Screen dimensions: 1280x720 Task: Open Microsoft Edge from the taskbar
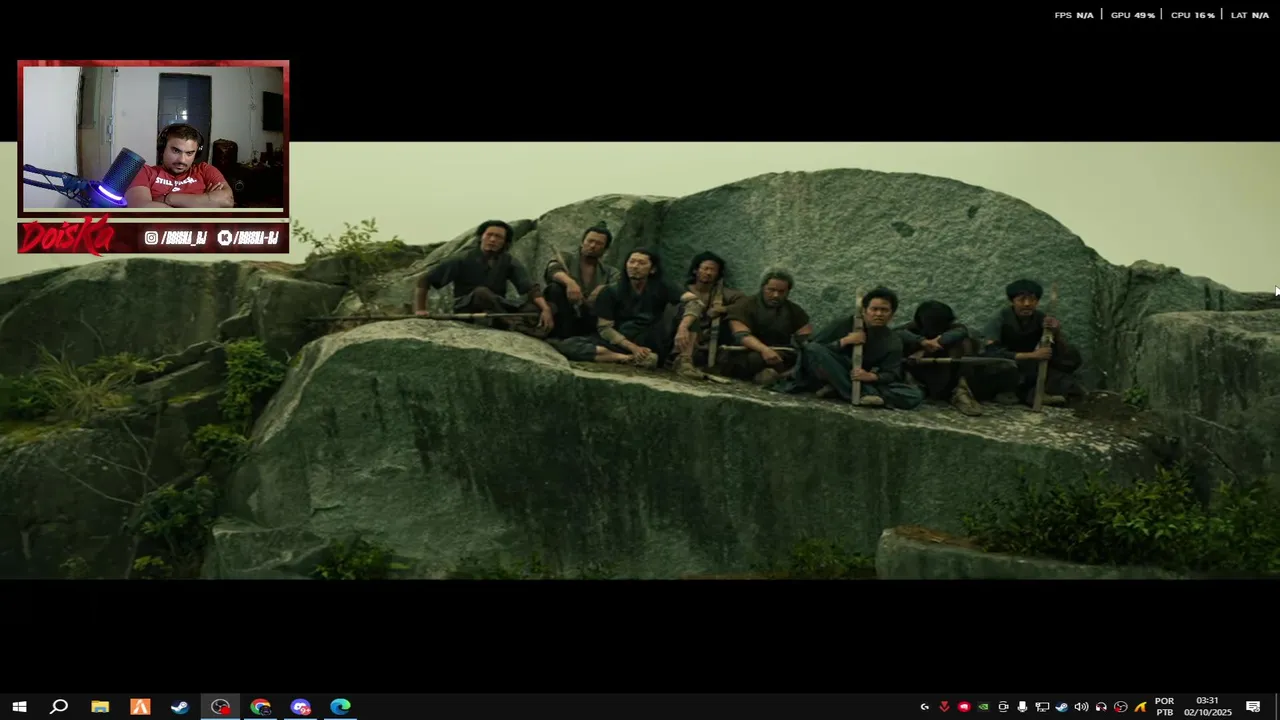(x=340, y=706)
